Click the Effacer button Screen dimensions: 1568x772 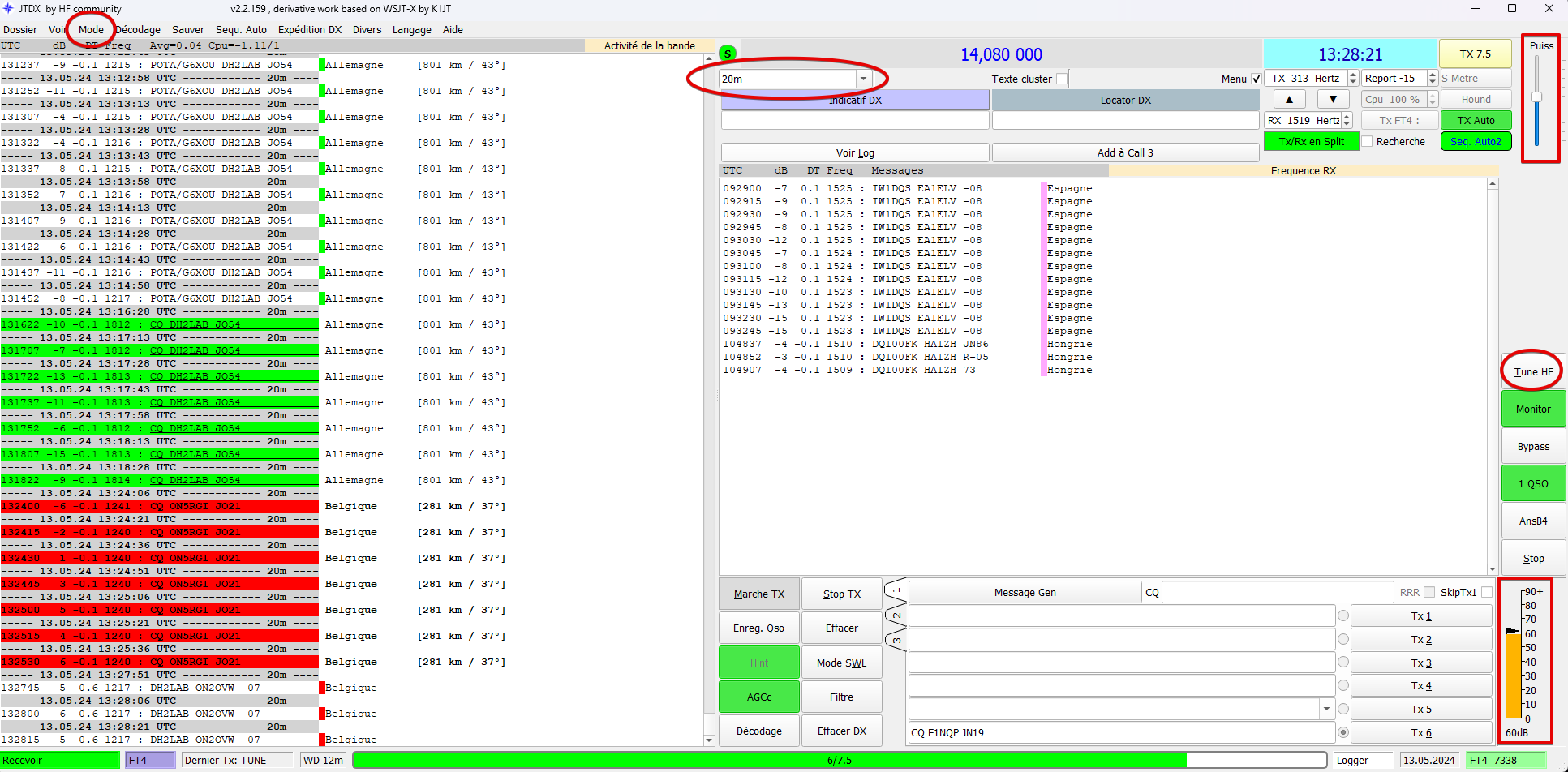[x=842, y=628]
